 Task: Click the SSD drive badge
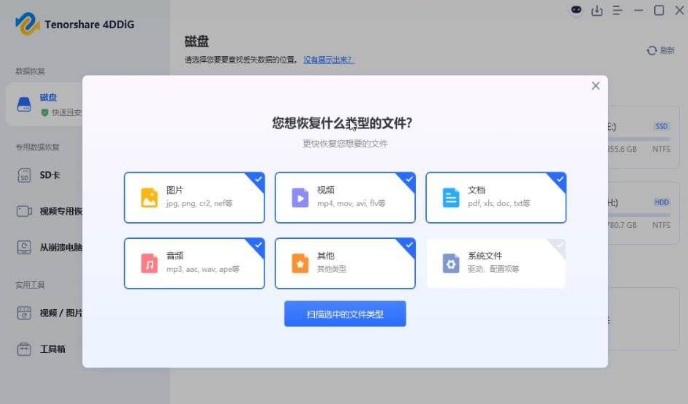[x=661, y=126]
